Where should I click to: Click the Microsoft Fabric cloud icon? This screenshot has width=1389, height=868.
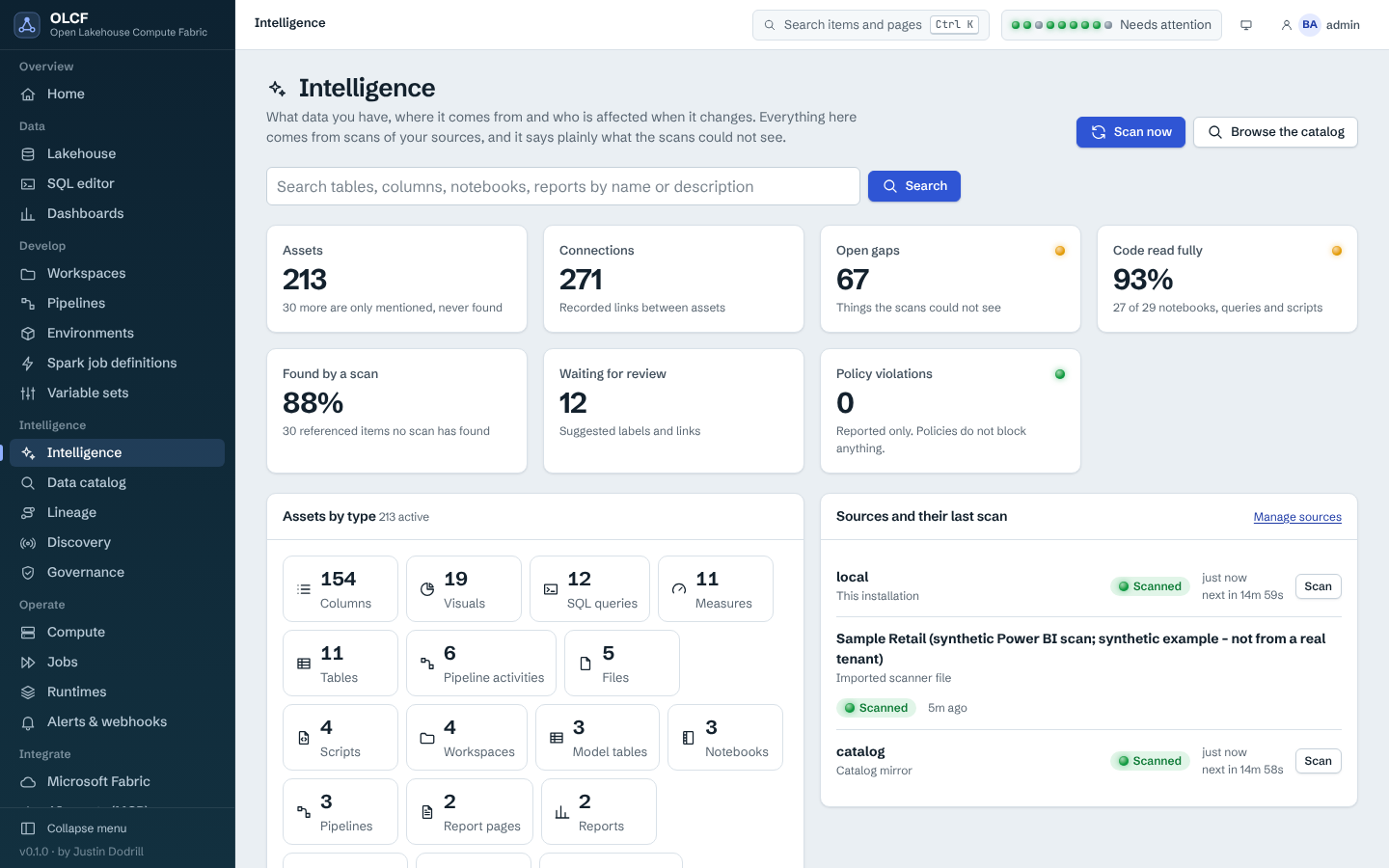[28, 781]
